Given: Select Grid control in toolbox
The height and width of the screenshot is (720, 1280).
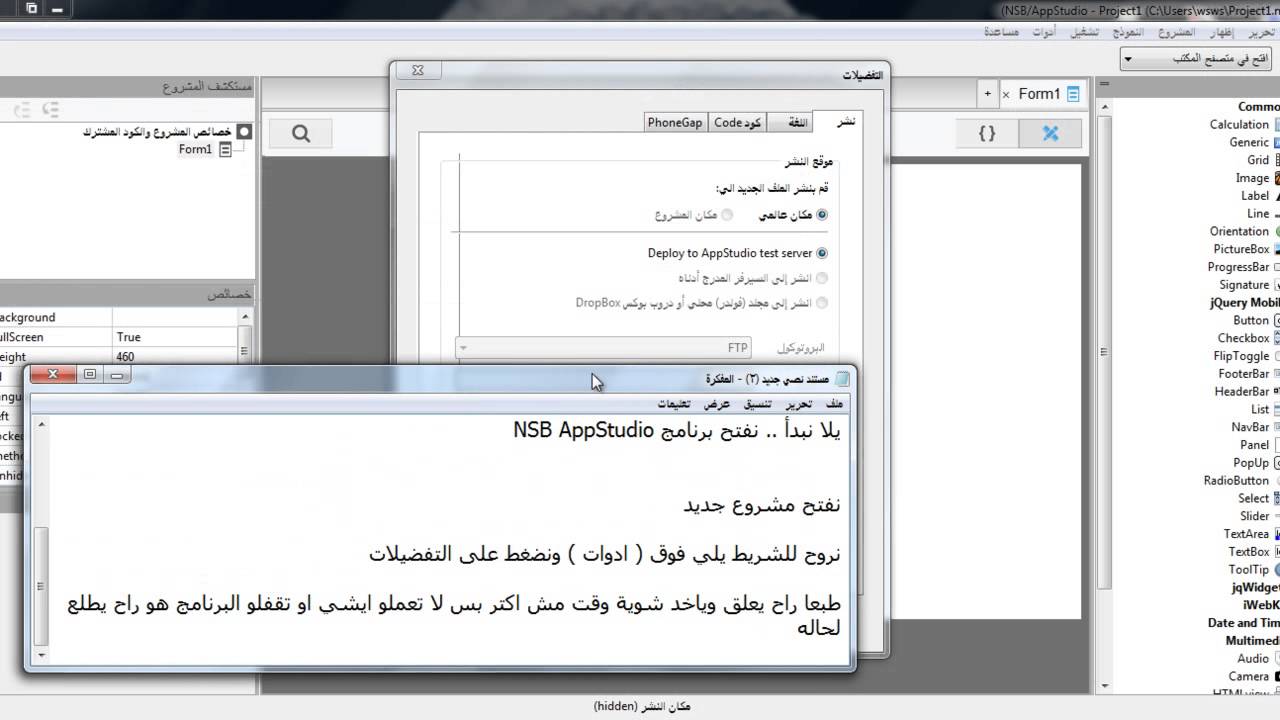Looking at the screenshot, I should pos(1258,160).
